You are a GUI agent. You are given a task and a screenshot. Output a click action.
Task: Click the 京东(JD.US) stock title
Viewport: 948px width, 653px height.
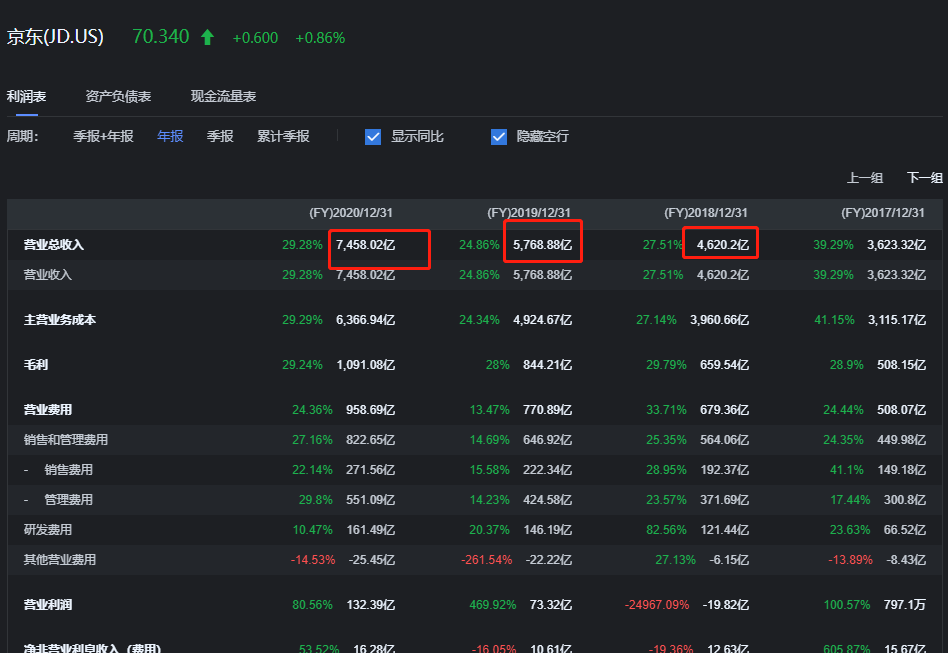click(55, 37)
